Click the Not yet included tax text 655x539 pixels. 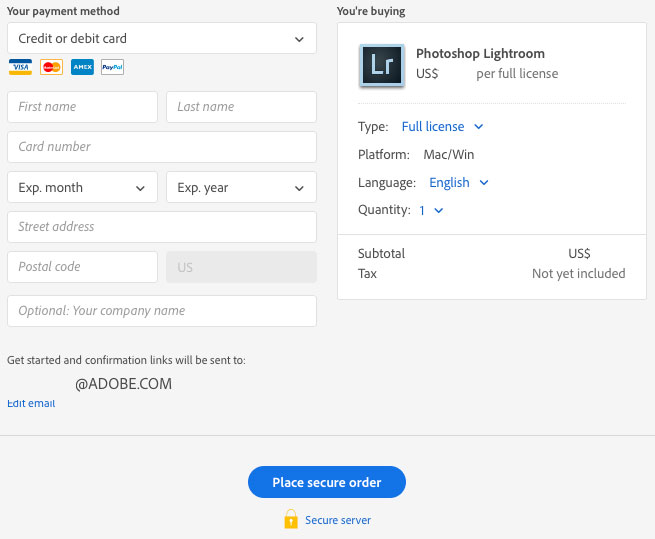click(x=579, y=274)
